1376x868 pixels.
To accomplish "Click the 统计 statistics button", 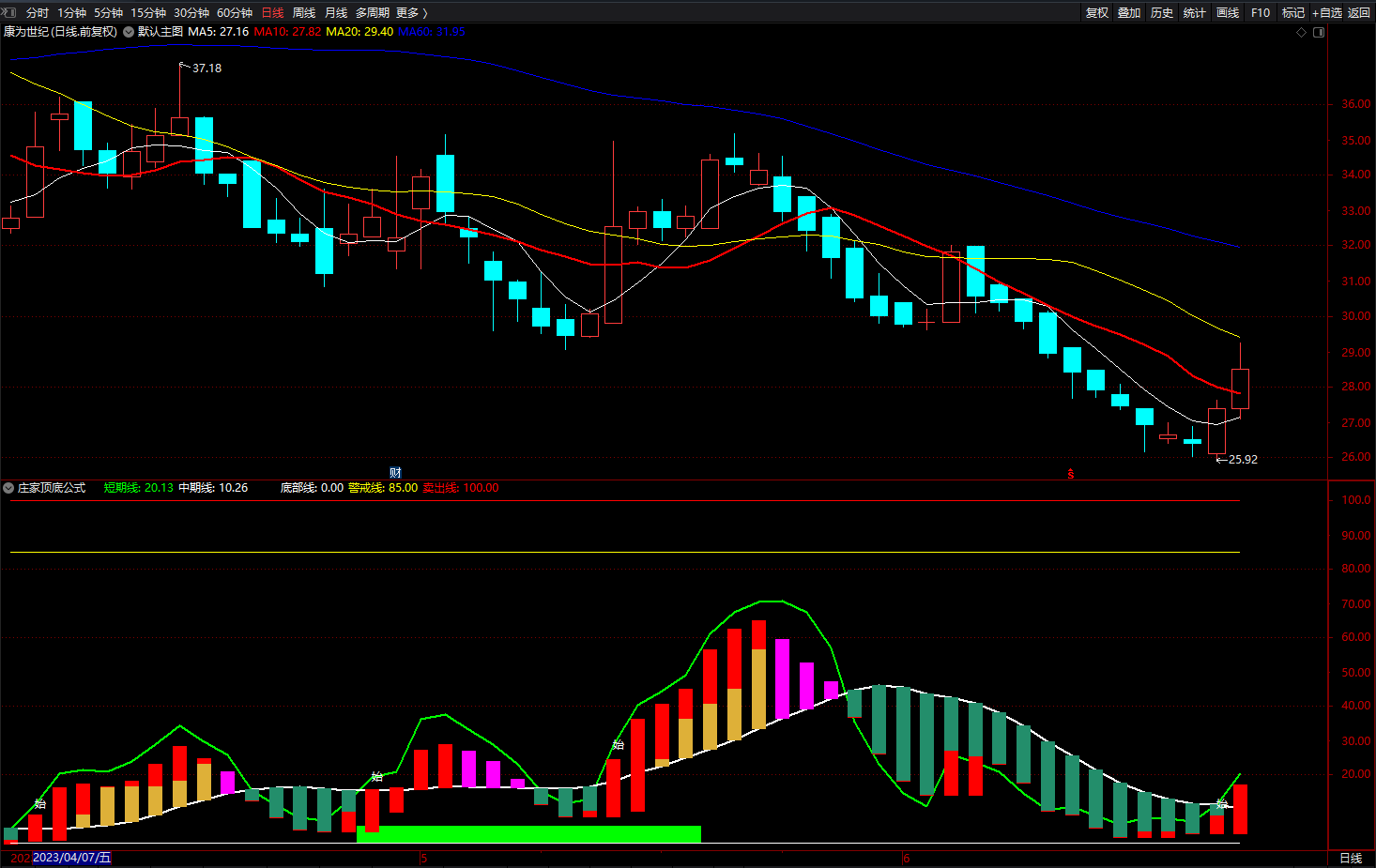I will click(1195, 12).
